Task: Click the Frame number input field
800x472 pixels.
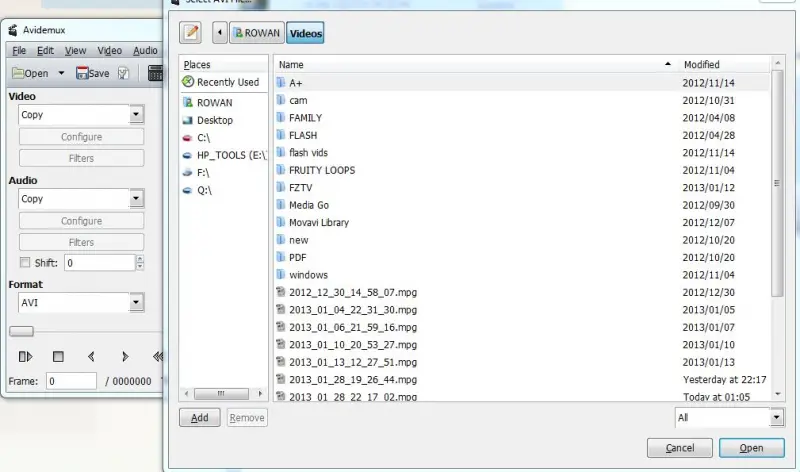Action: coord(71,381)
